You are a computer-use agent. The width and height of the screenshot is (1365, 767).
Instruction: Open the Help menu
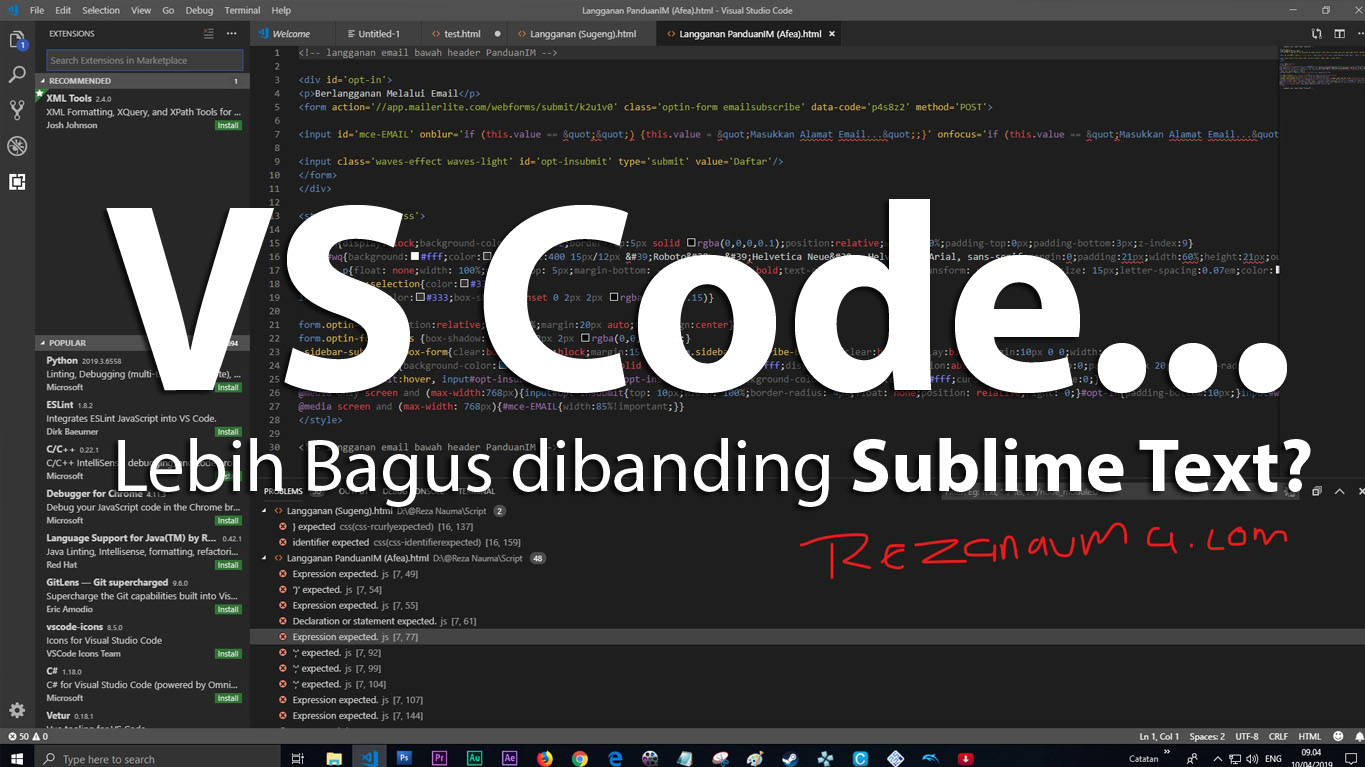coord(282,10)
